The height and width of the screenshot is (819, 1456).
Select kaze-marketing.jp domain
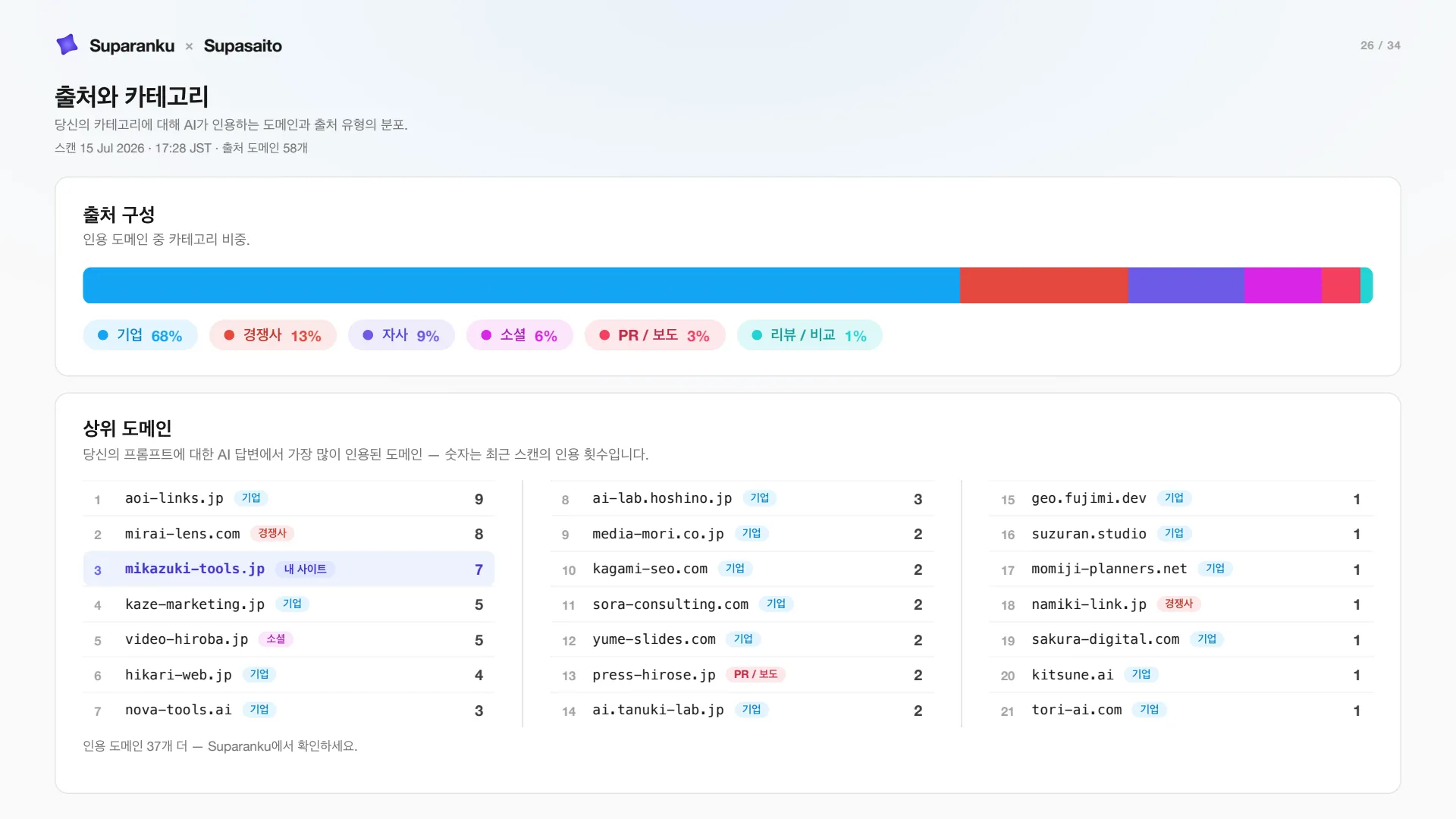tap(195, 604)
